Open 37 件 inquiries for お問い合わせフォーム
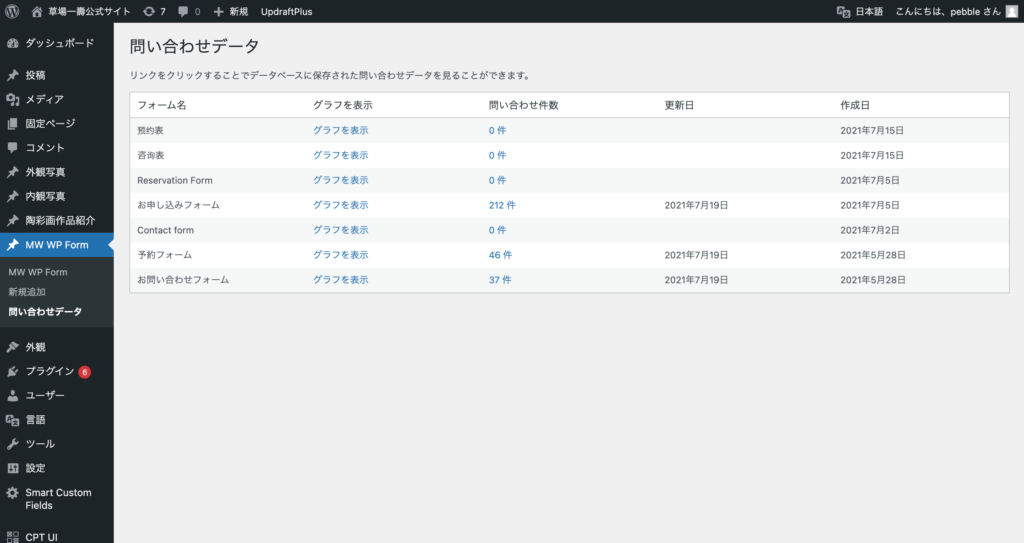This screenshot has width=1024, height=543. [x=499, y=280]
